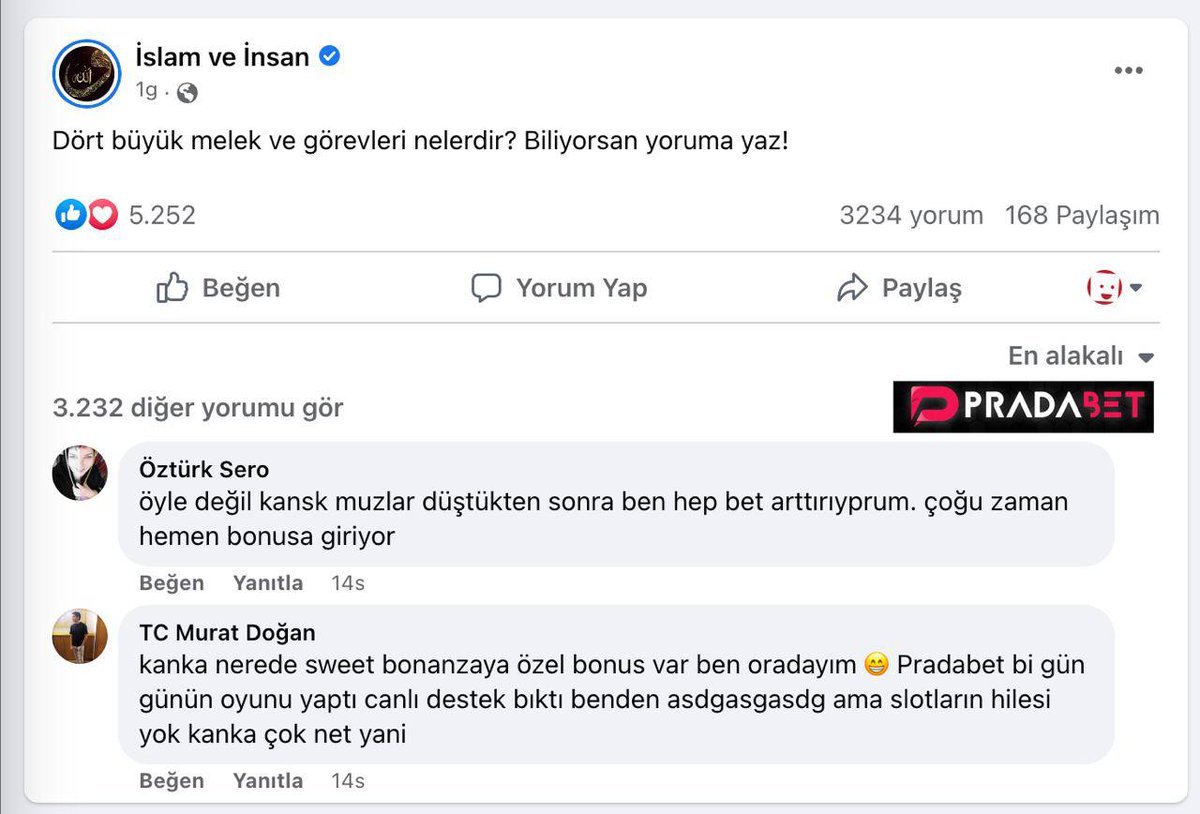Open 3.232 diğer yorumu gör link

coord(198,408)
